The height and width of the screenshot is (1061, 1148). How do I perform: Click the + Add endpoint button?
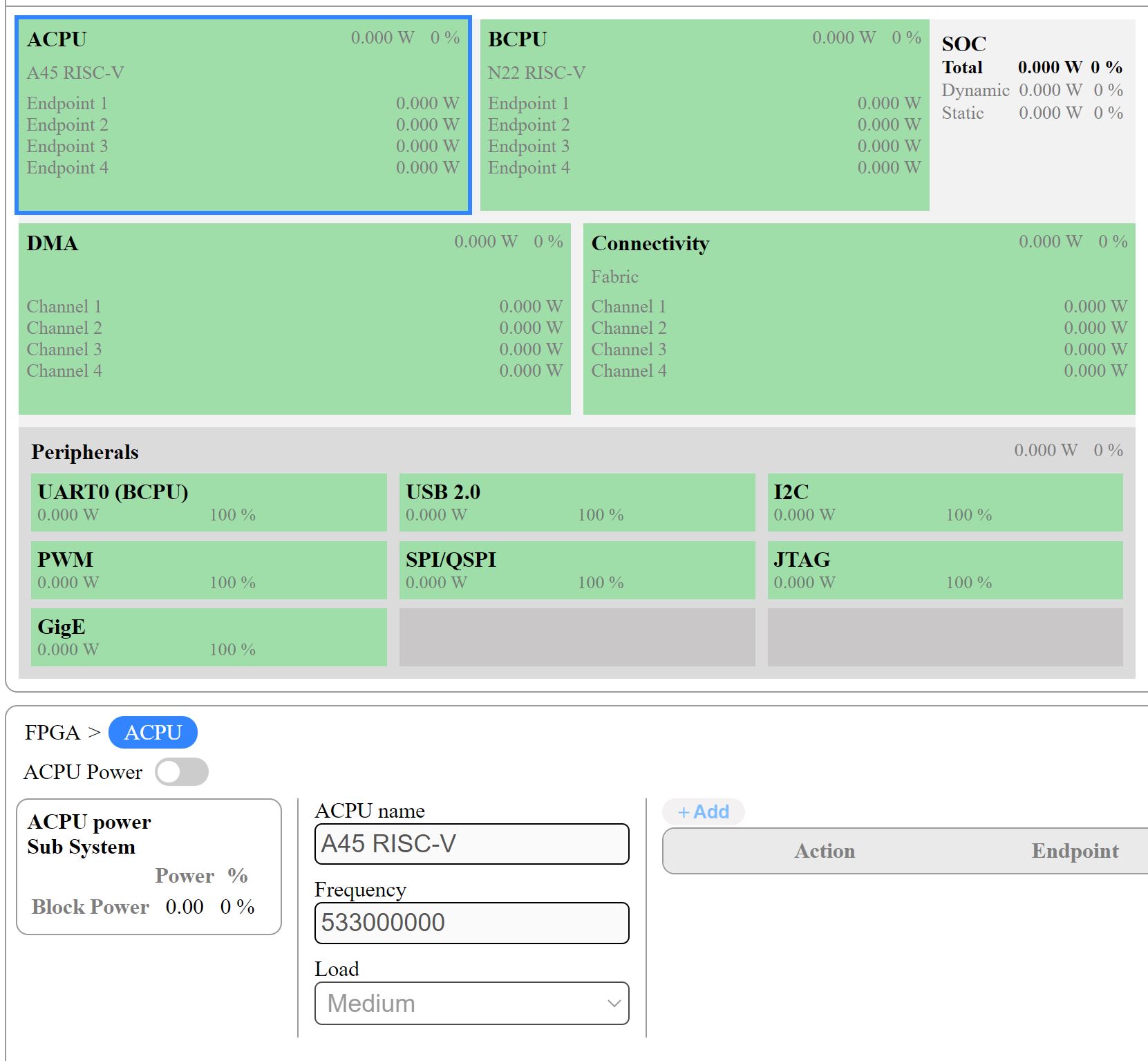(704, 811)
